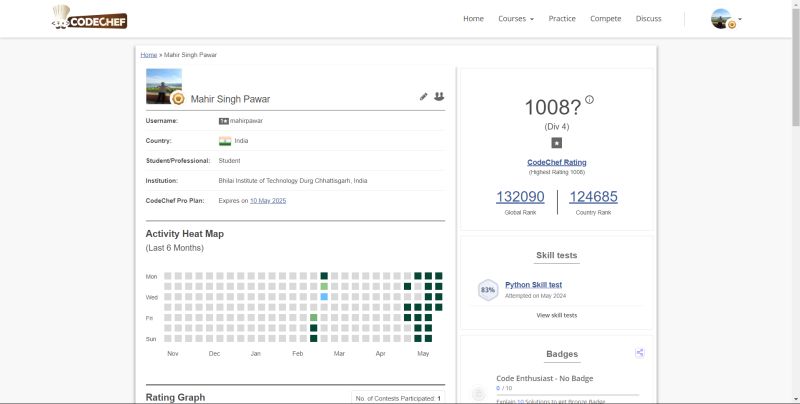Click the pencil edit profile icon

423,97
